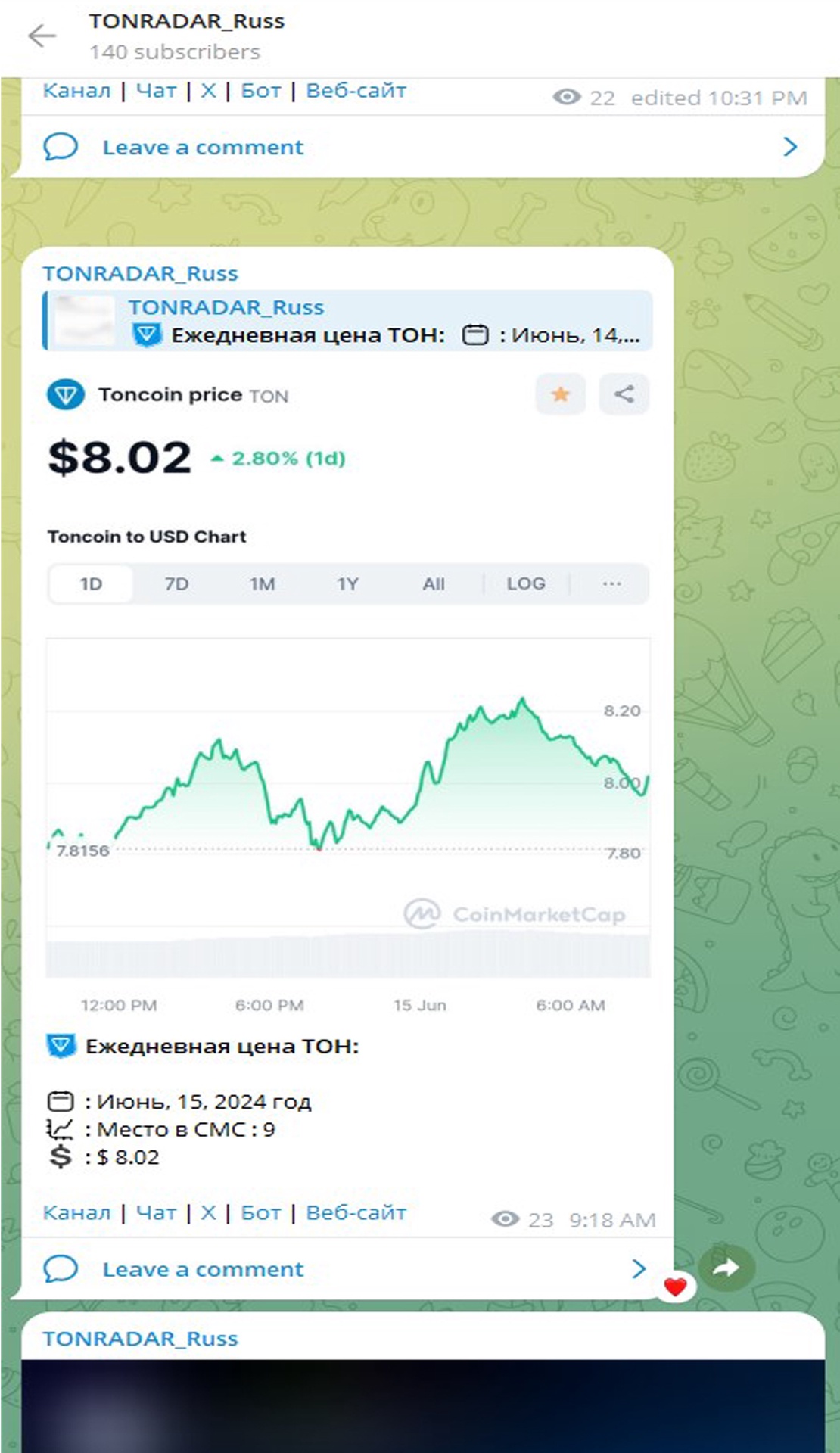
Task: Toggle the LOG scale option
Action: (x=526, y=584)
